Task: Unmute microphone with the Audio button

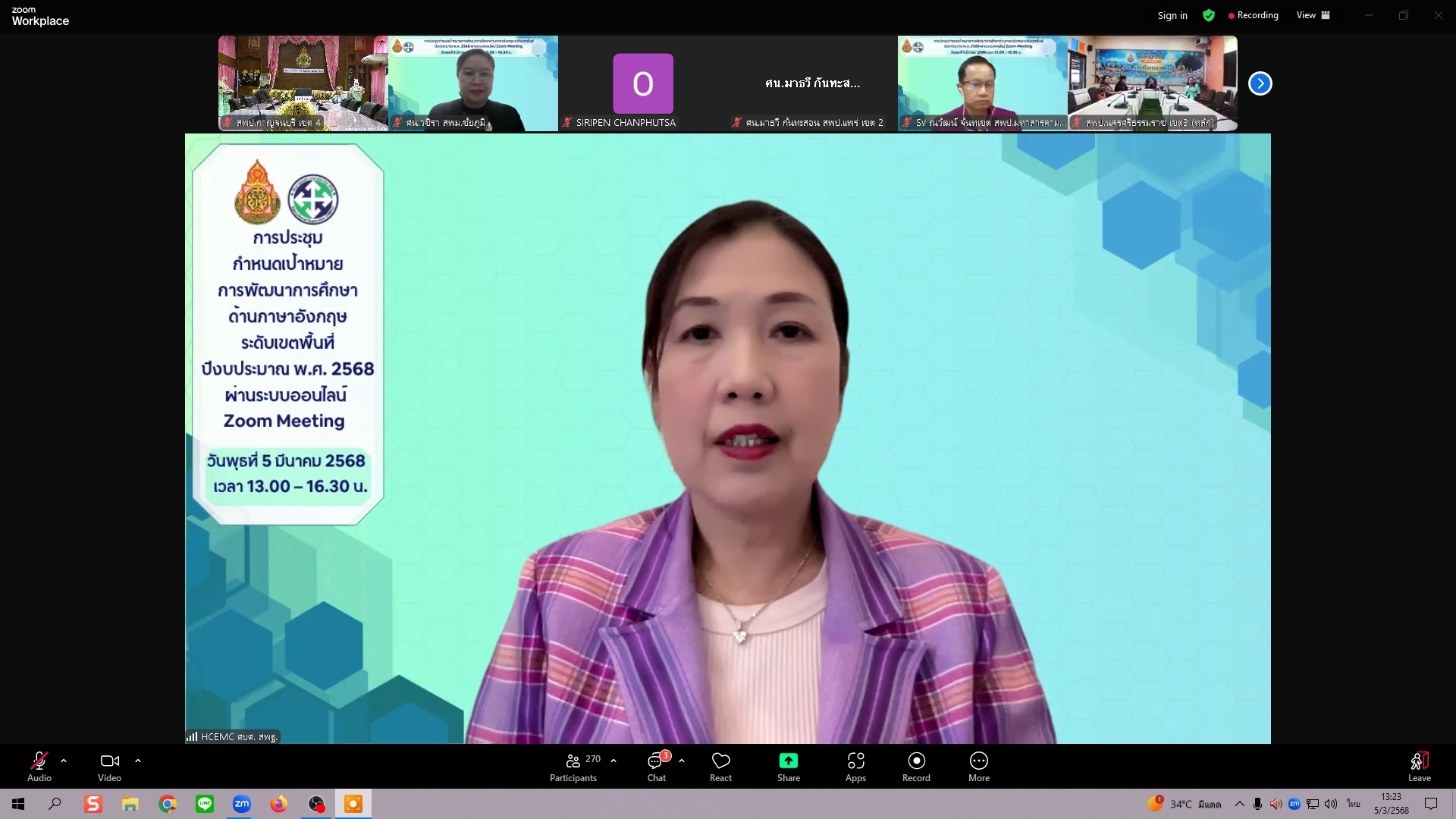Action: click(39, 766)
